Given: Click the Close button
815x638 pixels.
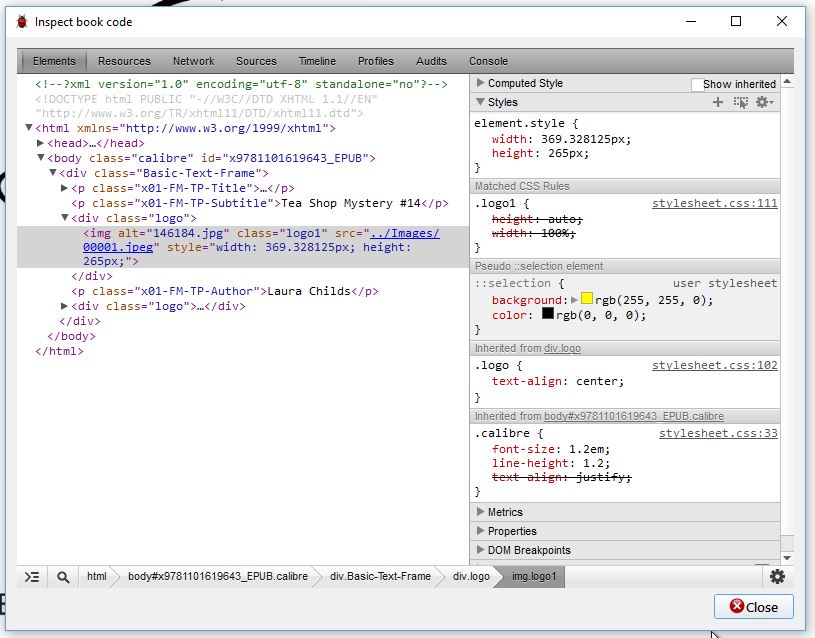Looking at the screenshot, I should point(753,607).
